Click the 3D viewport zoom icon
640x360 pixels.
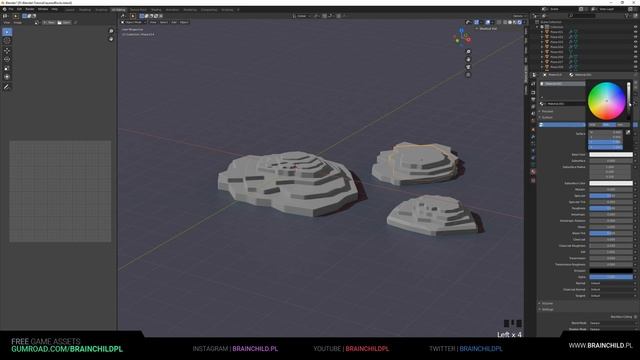pyautogui.click(x=468, y=51)
